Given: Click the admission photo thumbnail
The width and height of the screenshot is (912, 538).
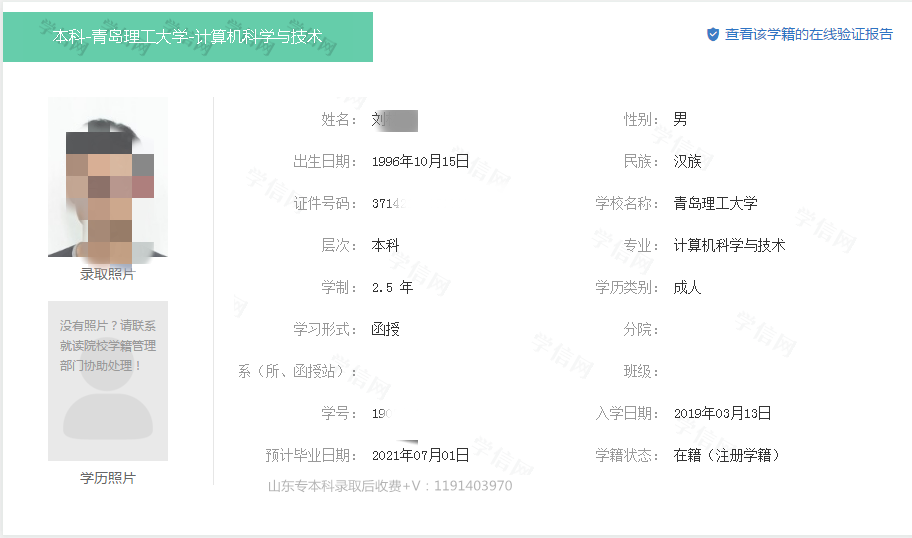Looking at the screenshot, I should (x=108, y=177).
